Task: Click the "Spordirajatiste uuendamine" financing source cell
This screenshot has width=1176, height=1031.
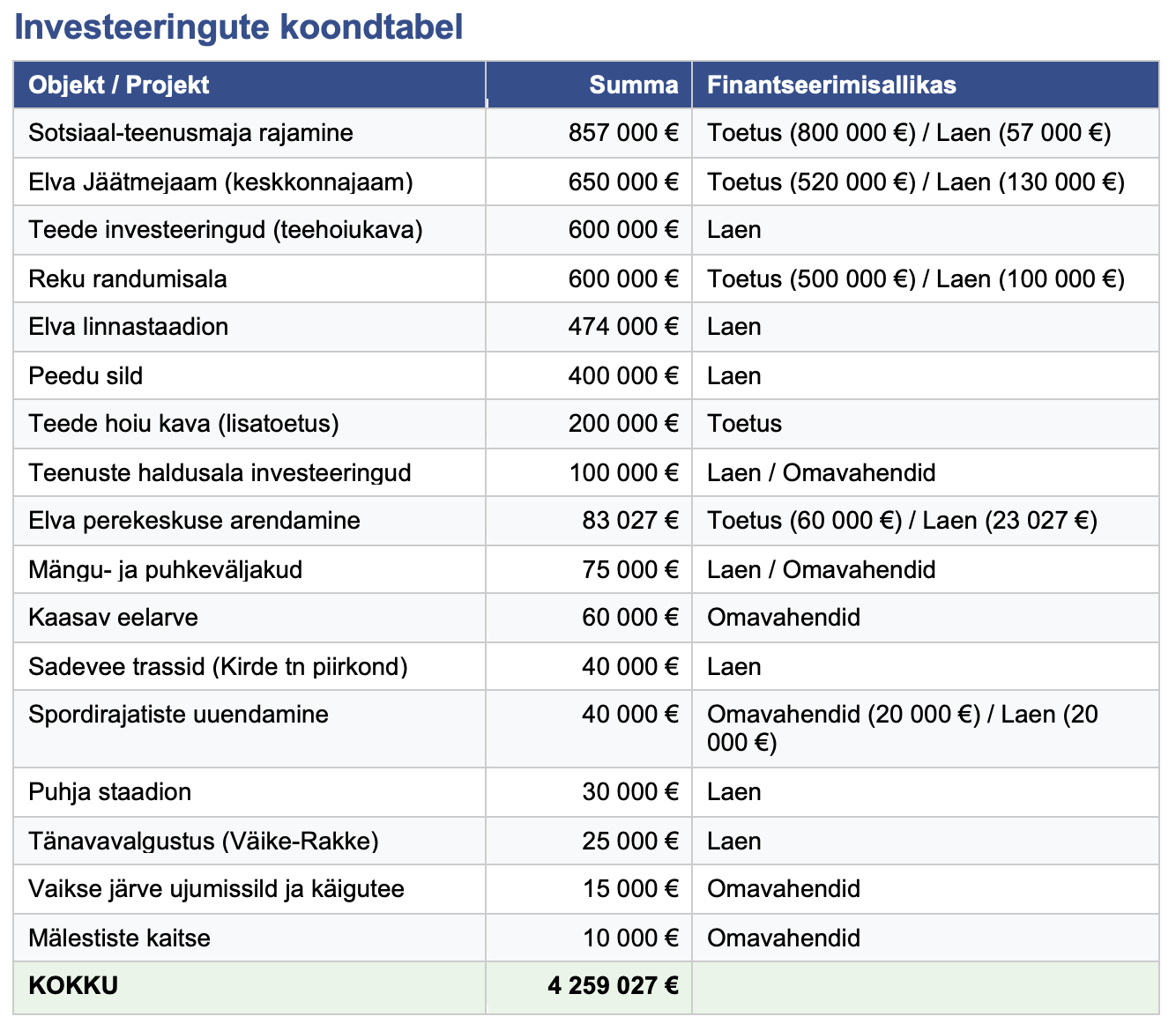Action: tap(902, 728)
